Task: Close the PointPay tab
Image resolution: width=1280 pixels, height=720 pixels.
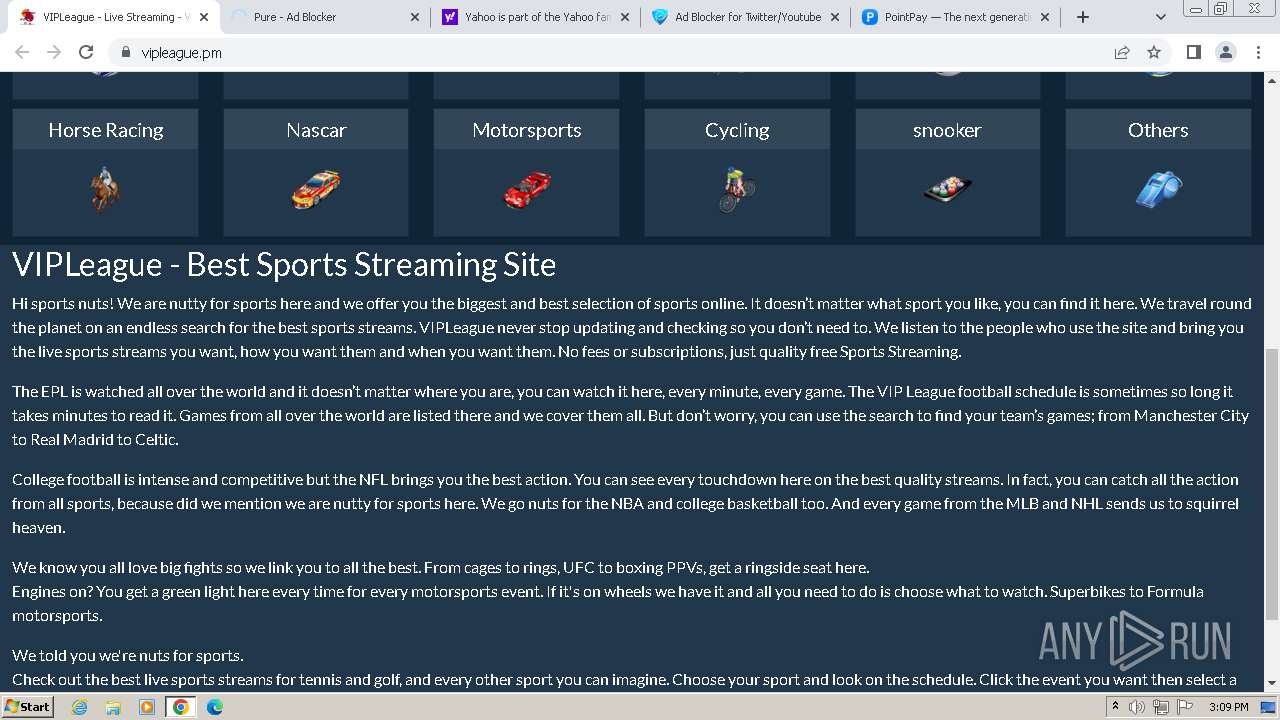Action: 1045,17
